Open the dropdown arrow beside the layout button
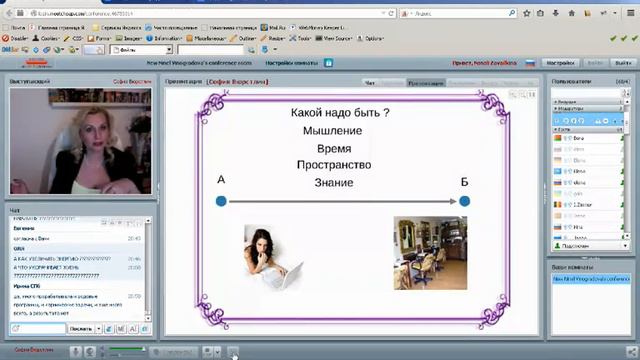 (x=217, y=352)
